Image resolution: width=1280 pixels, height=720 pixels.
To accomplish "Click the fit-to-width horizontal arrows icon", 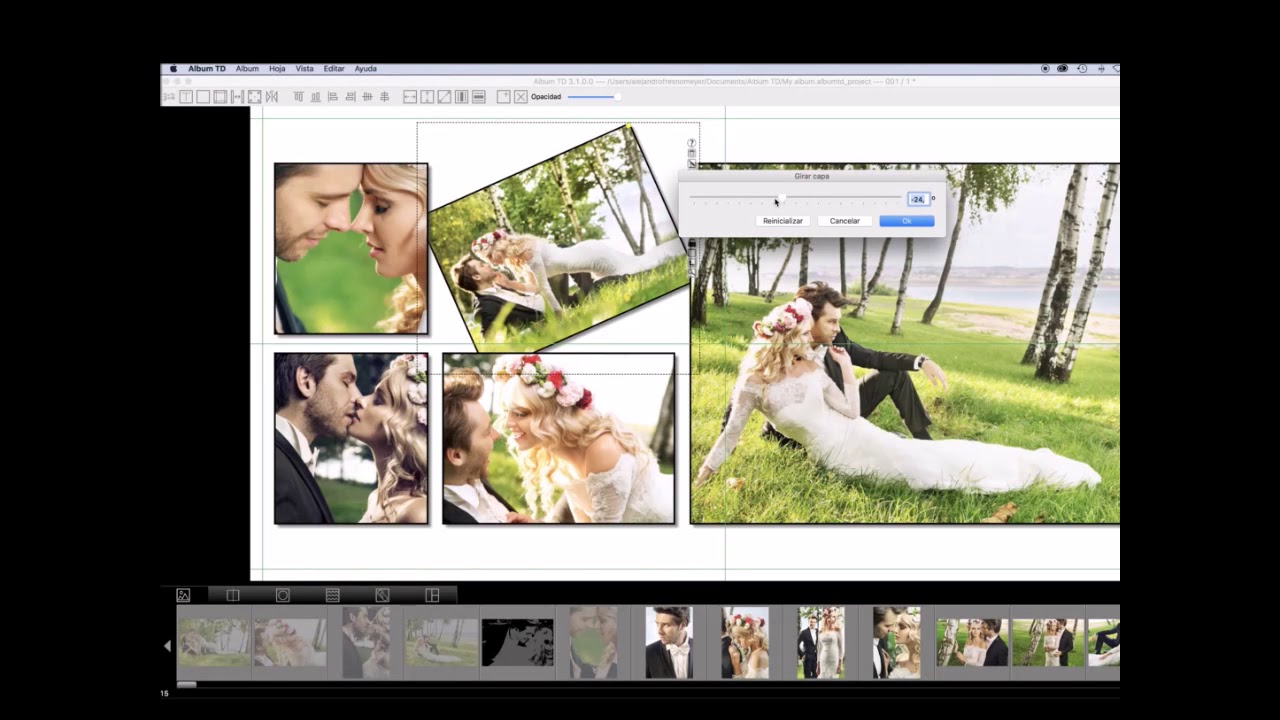I will point(237,97).
